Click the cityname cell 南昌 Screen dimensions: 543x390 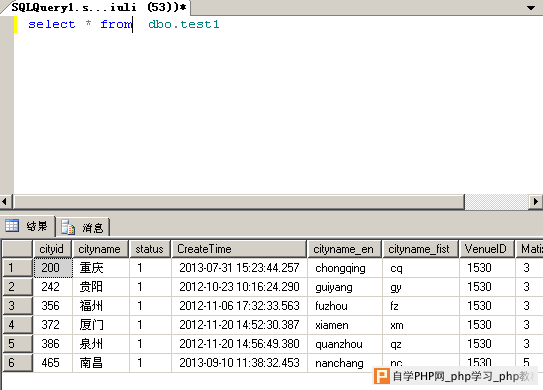[x=101, y=363]
